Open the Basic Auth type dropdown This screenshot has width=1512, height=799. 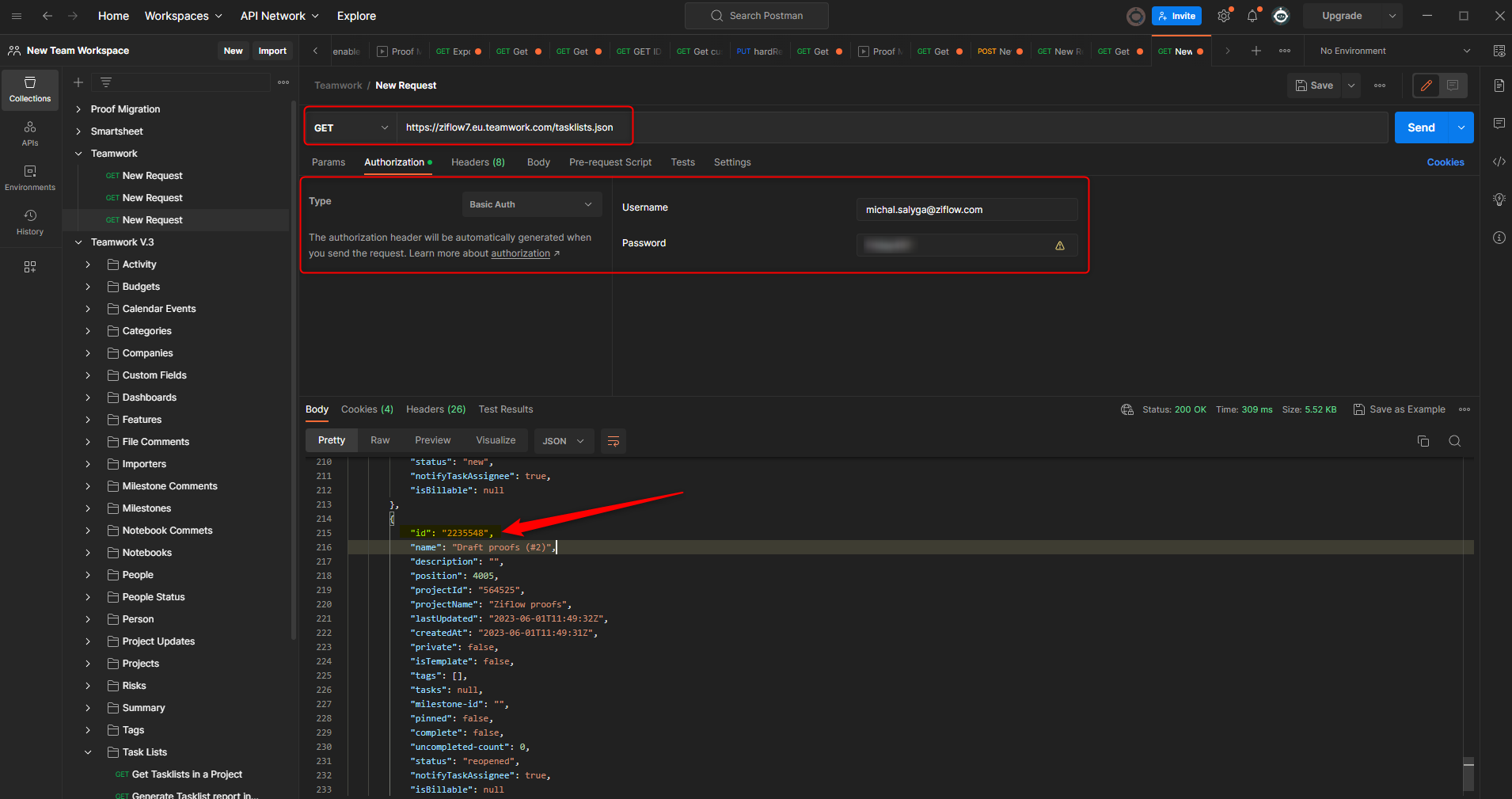[x=531, y=204]
